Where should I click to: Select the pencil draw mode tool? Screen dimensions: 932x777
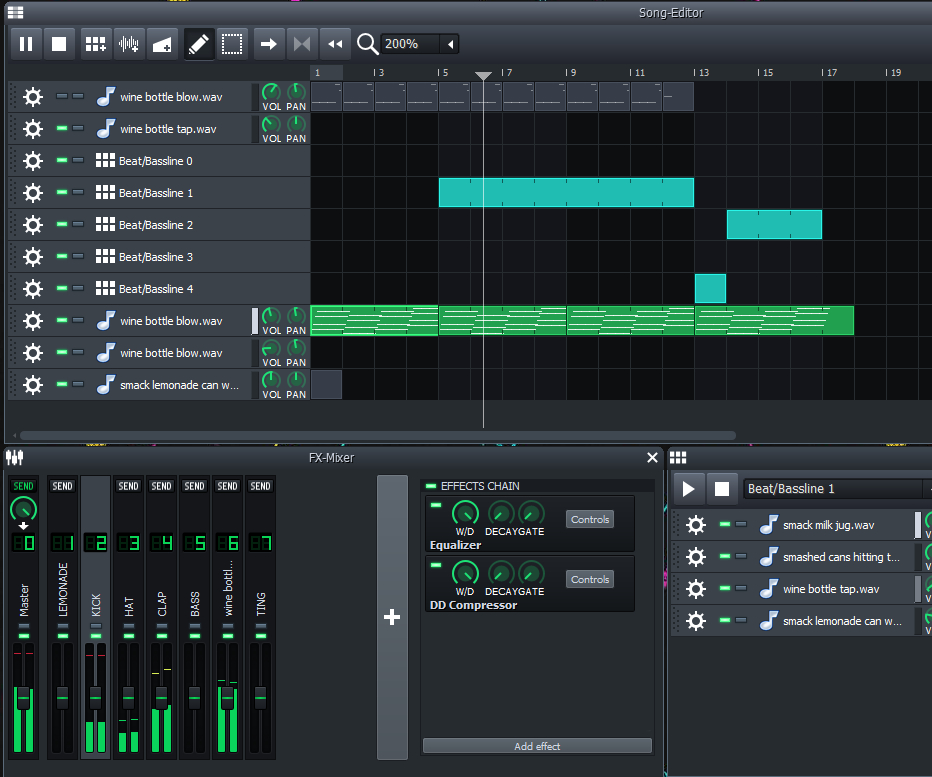coord(199,44)
